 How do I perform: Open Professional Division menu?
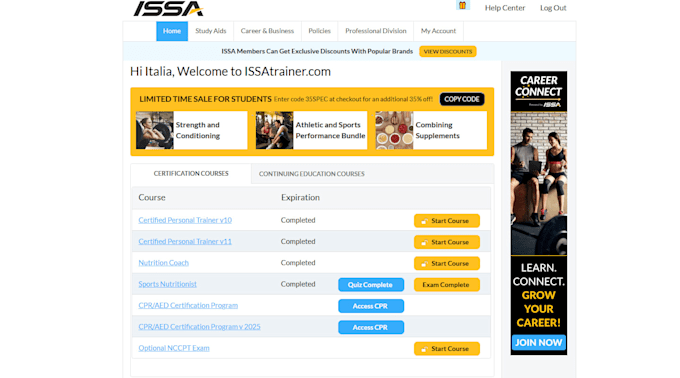click(x=376, y=31)
